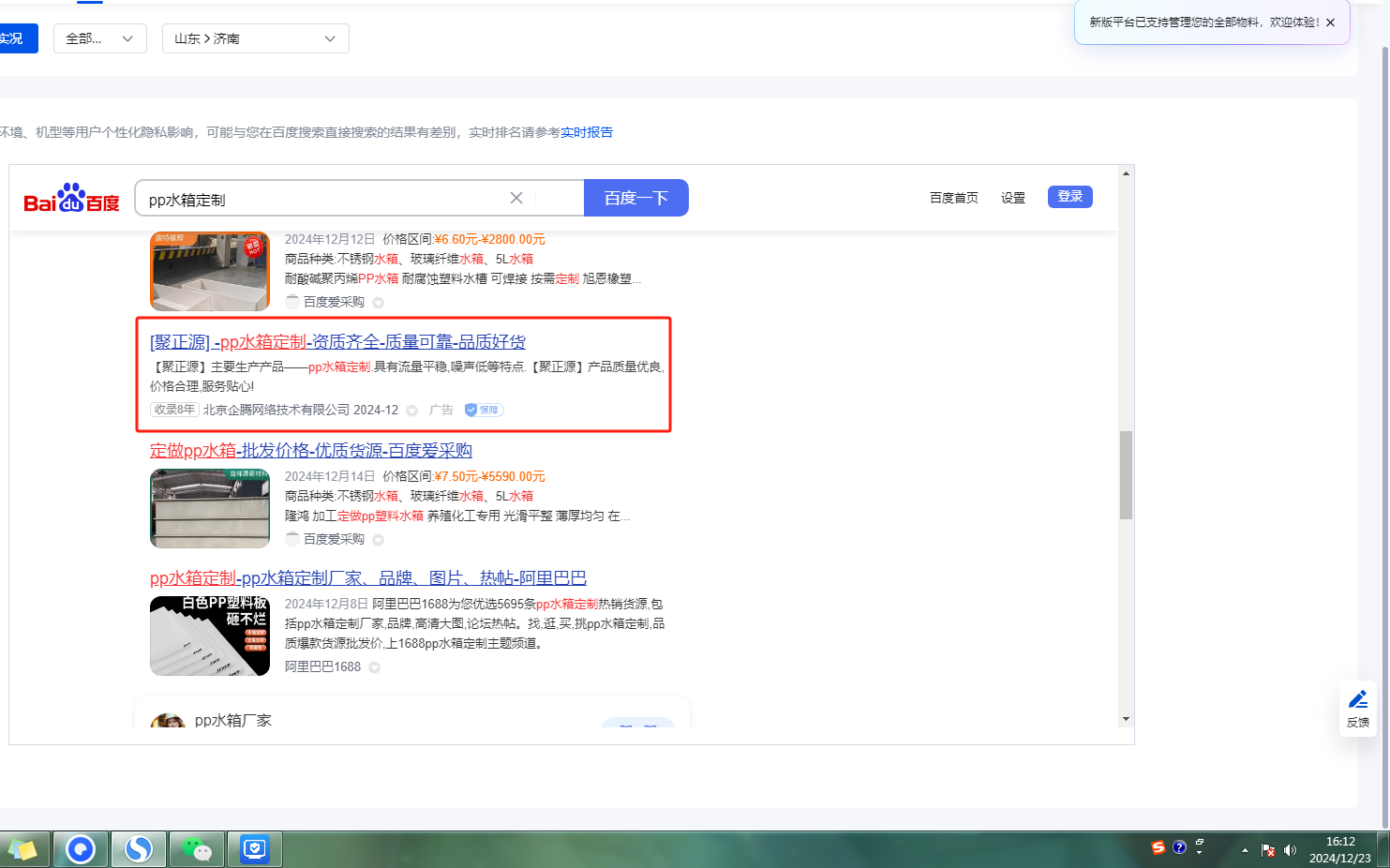Open the 设置 settings link

point(1013,198)
